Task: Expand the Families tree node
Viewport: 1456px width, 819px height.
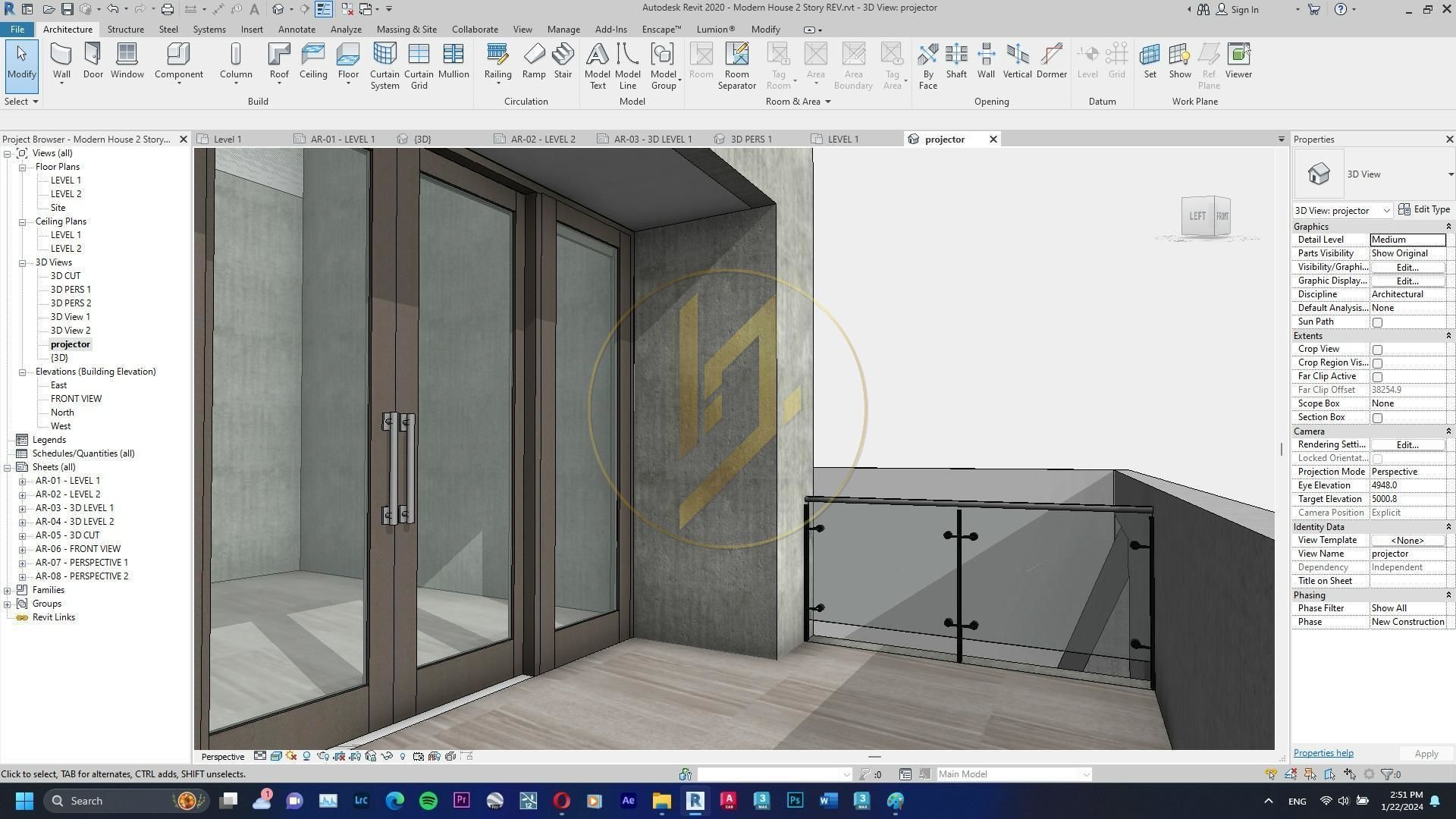Action: point(8,590)
